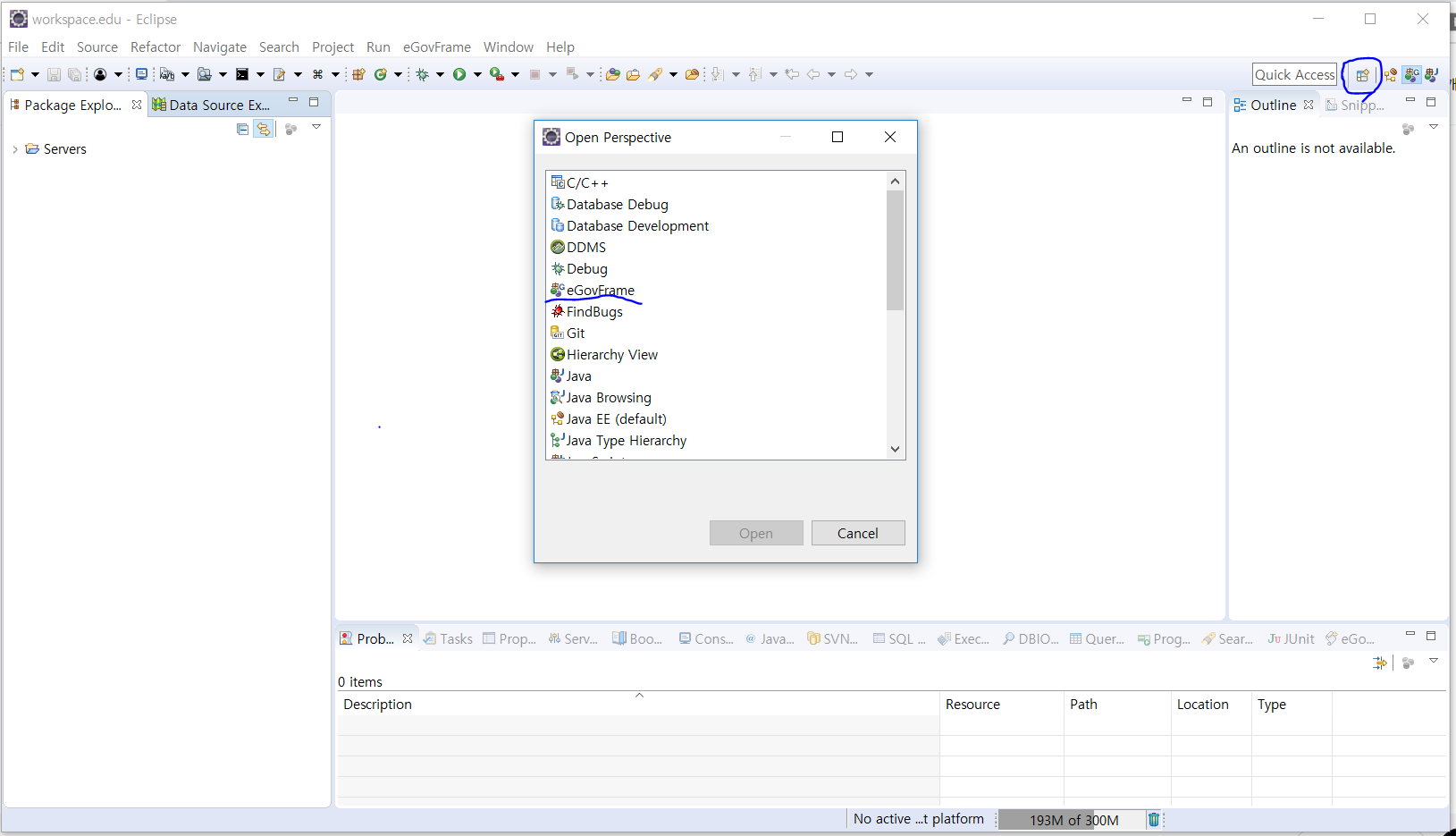
Task: Click Collapse All in Package Explorer
Action: coord(242,129)
